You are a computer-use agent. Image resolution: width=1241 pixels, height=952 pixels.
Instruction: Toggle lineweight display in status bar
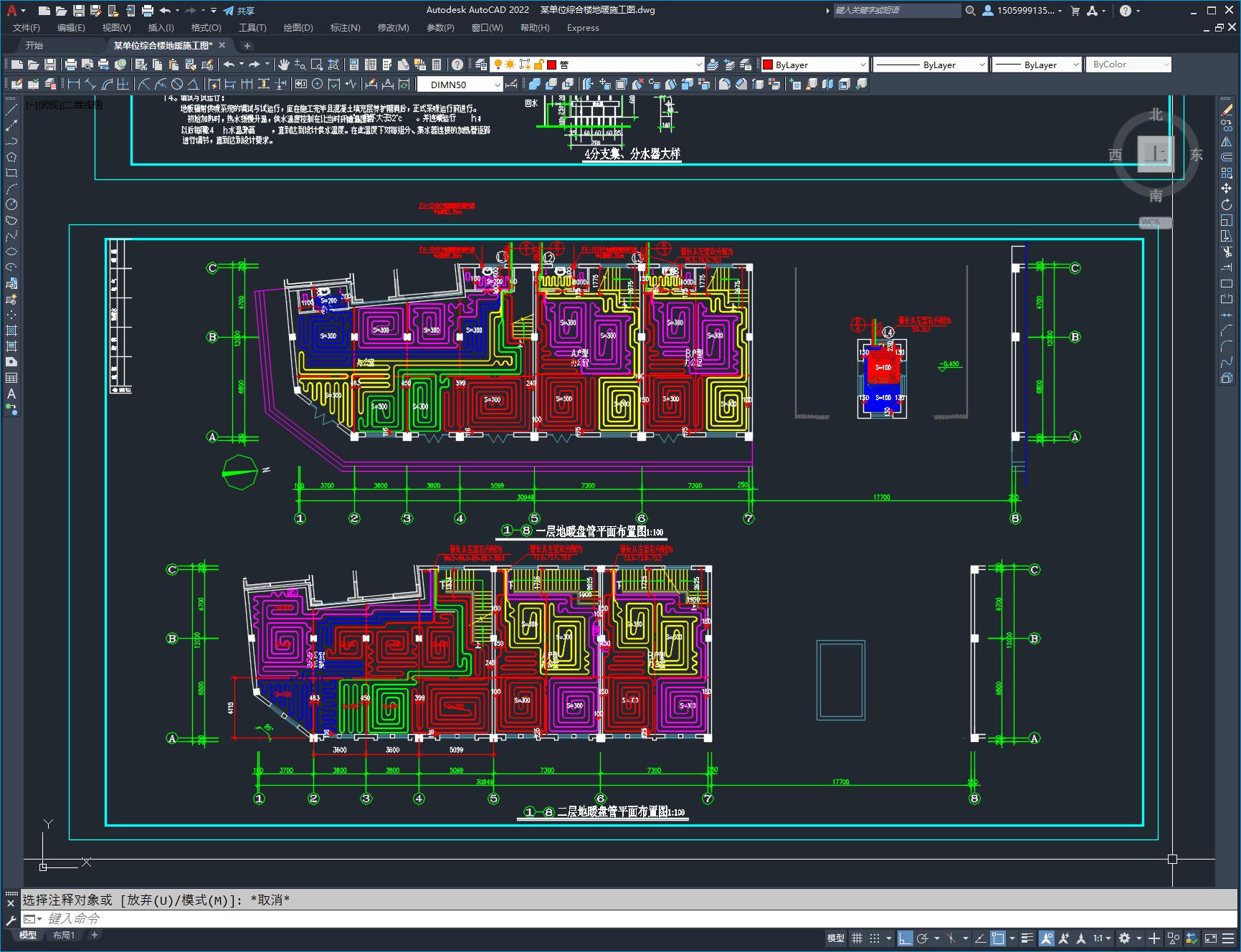[x=1027, y=938]
